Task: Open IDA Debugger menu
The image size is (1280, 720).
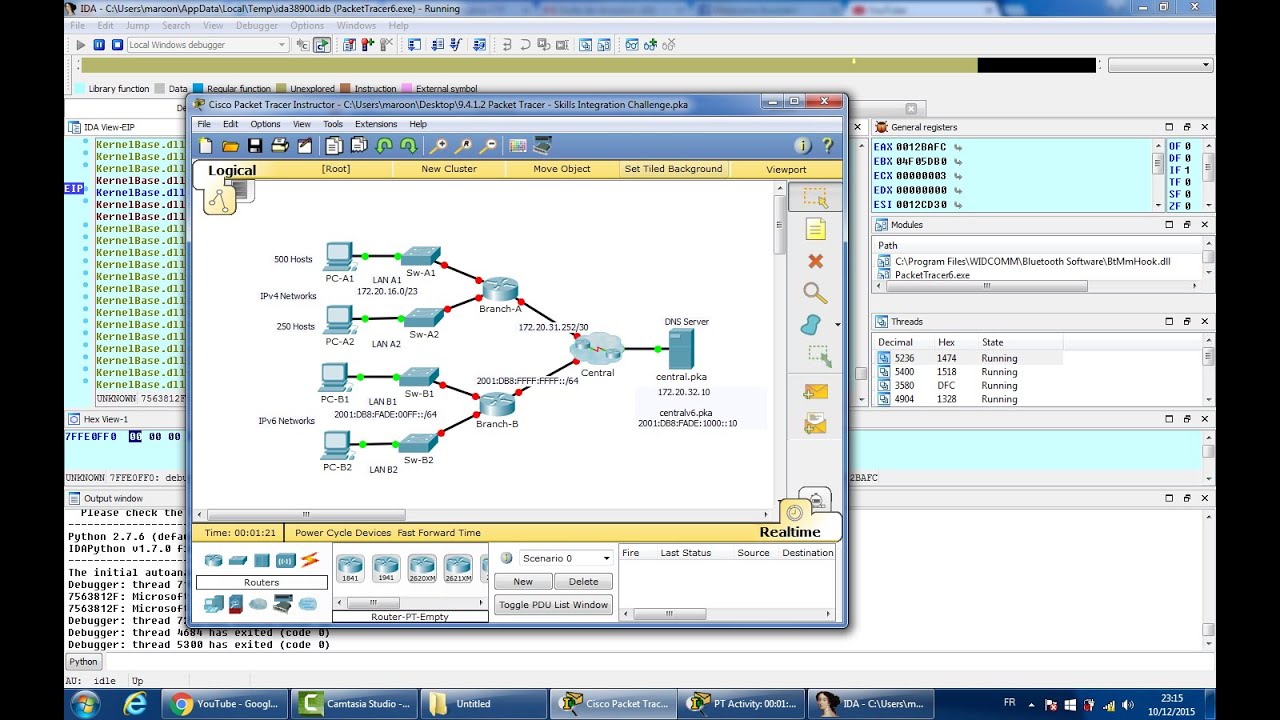Action: pyautogui.click(x=257, y=25)
